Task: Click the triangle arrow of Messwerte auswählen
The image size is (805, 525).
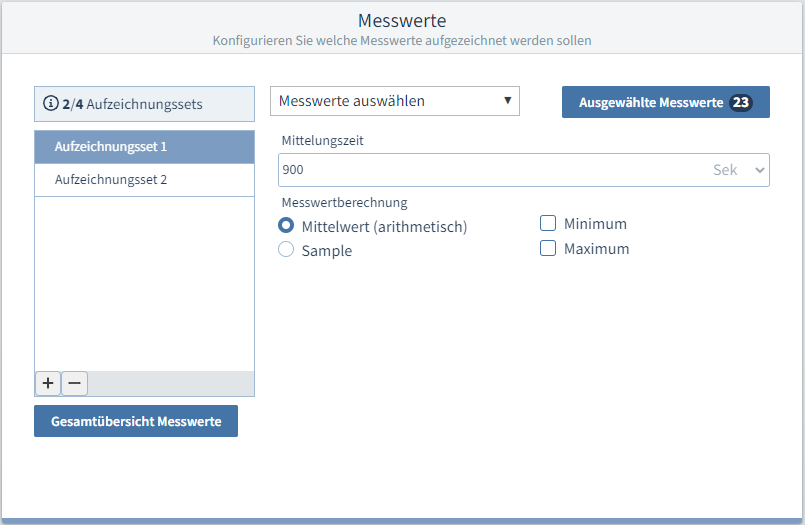Action: [507, 100]
